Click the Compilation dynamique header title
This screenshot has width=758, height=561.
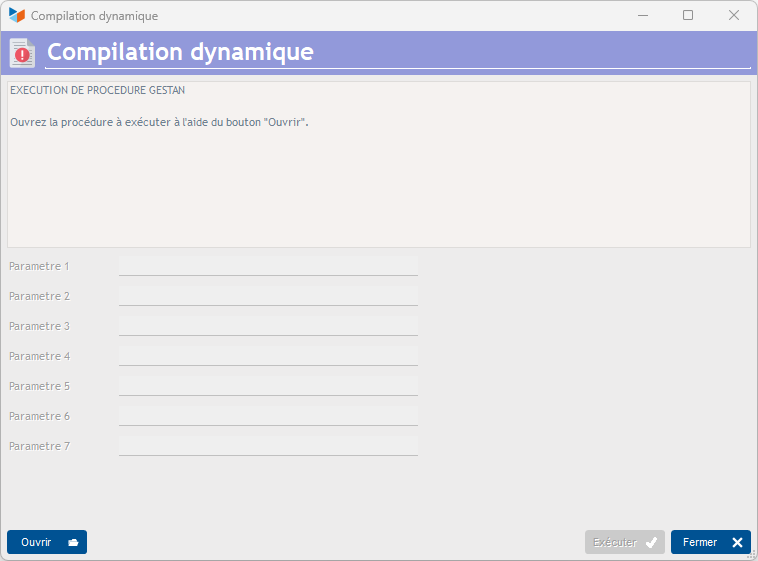[180, 52]
